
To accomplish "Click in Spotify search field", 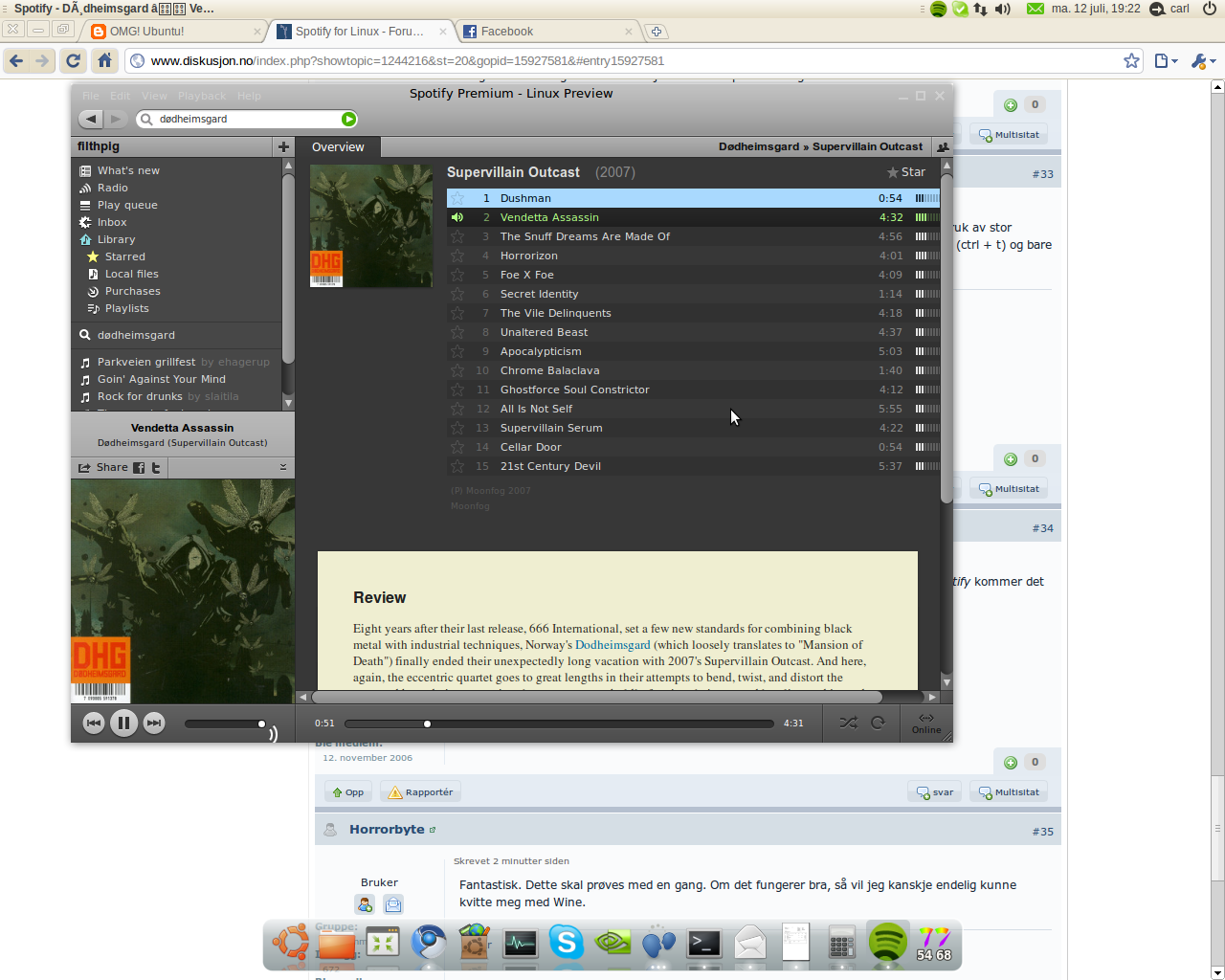I will pos(247,119).
